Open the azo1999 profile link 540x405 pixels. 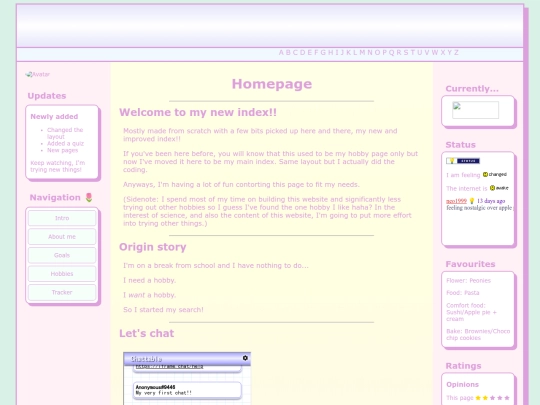pyautogui.click(x=456, y=201)
